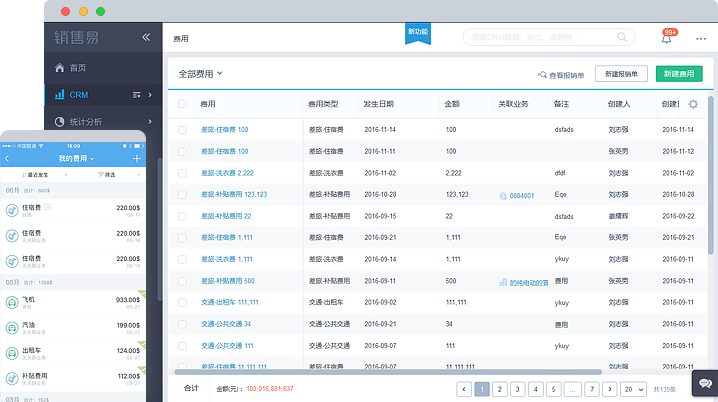The width and height of the screenshot is (718, 402).
Task: Tap the airplane expense icon on phone
Action: pos(12,302)
